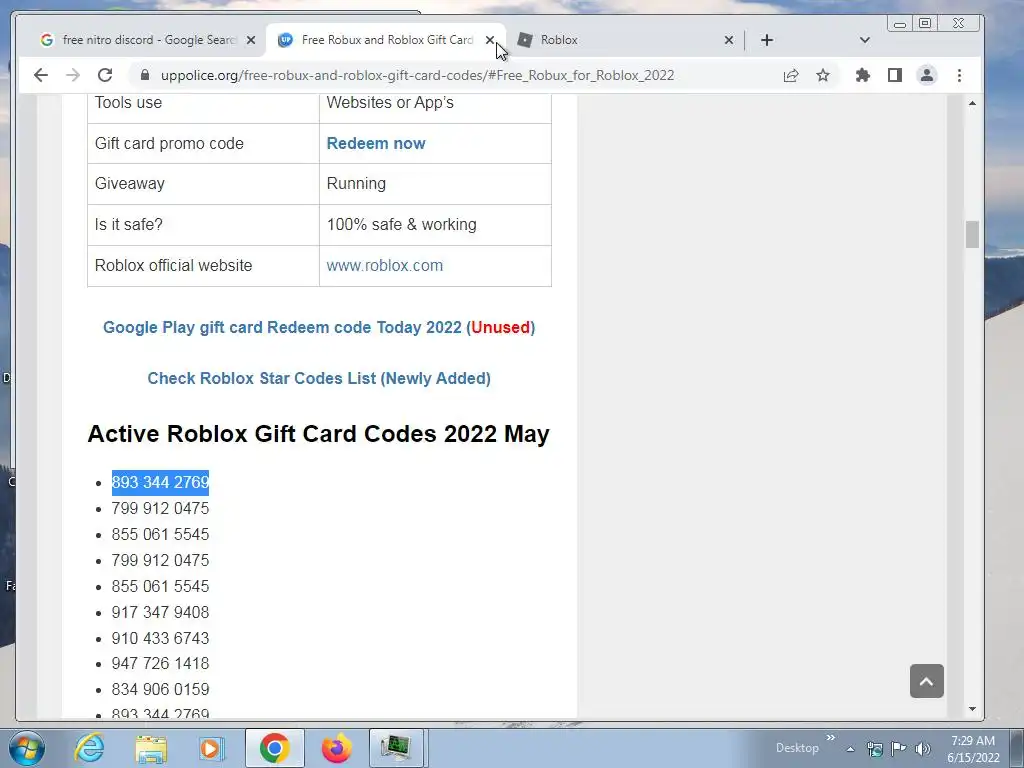Screen dimensions: 1024x768
Task: Click the browser forward arrow
Action: tap(72, 75)
